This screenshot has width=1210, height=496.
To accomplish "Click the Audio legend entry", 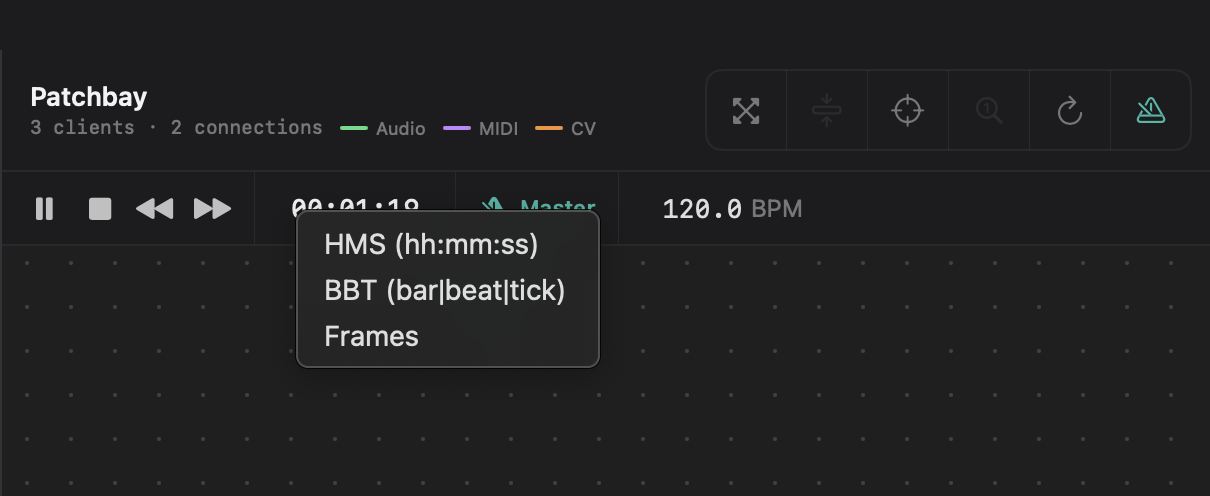I will [384, 128].
